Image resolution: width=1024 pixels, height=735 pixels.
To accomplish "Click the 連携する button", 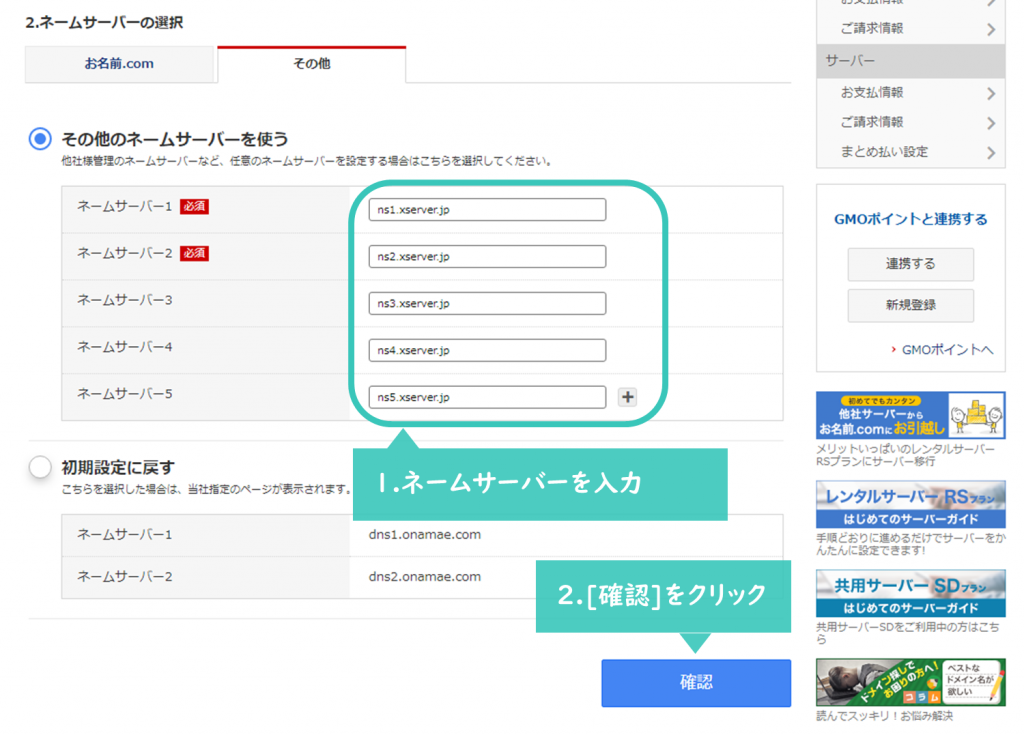I will (910, 264).
